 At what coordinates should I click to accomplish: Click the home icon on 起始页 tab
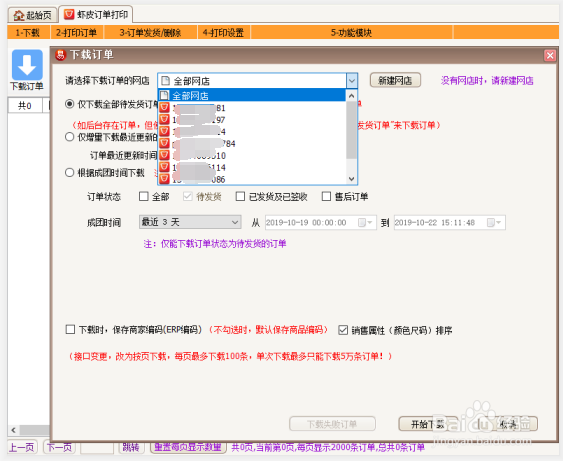(x=18, y=15)
